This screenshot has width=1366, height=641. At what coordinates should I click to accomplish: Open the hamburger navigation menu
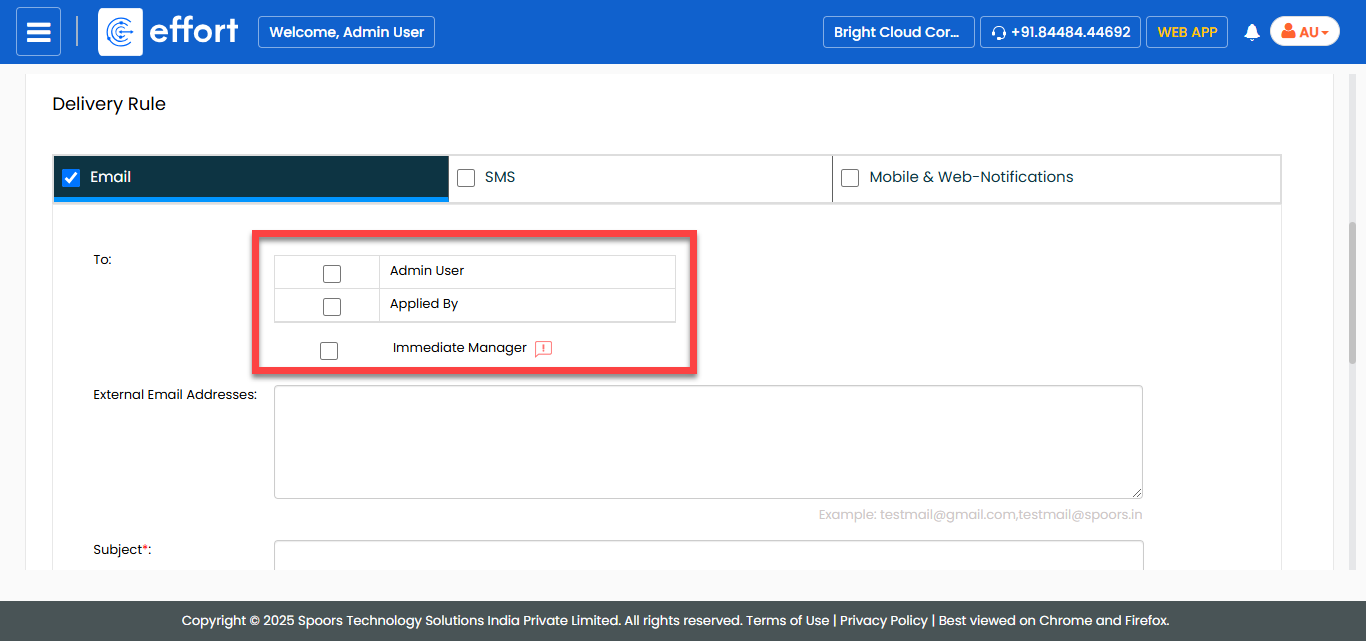click(x=38, y=32)
